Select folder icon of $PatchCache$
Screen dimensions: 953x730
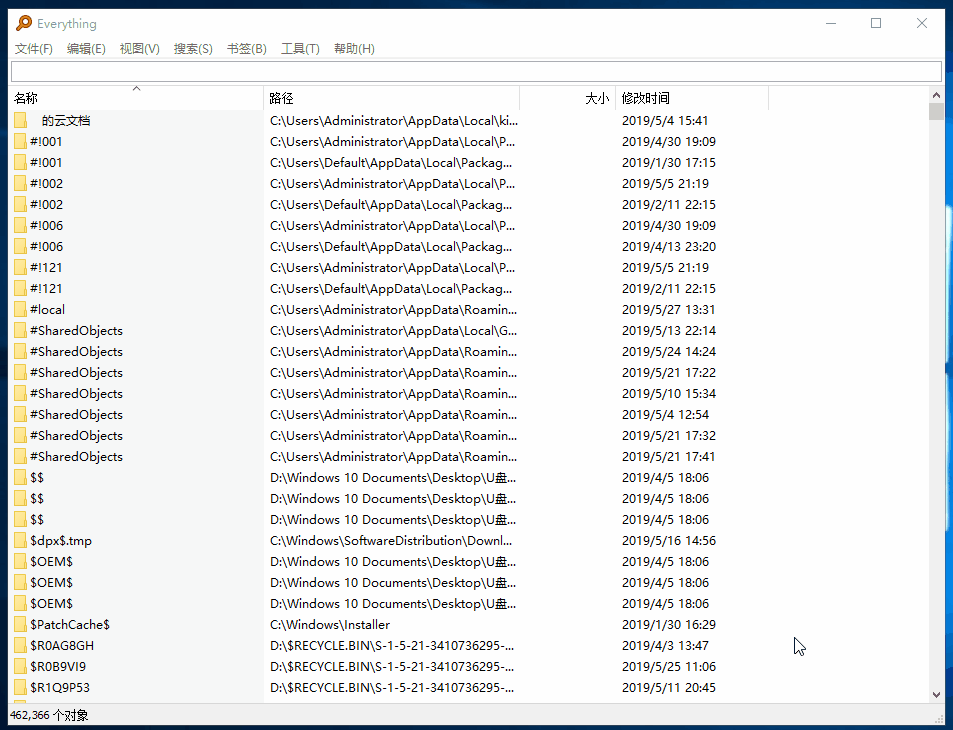[x=21, y=624]
